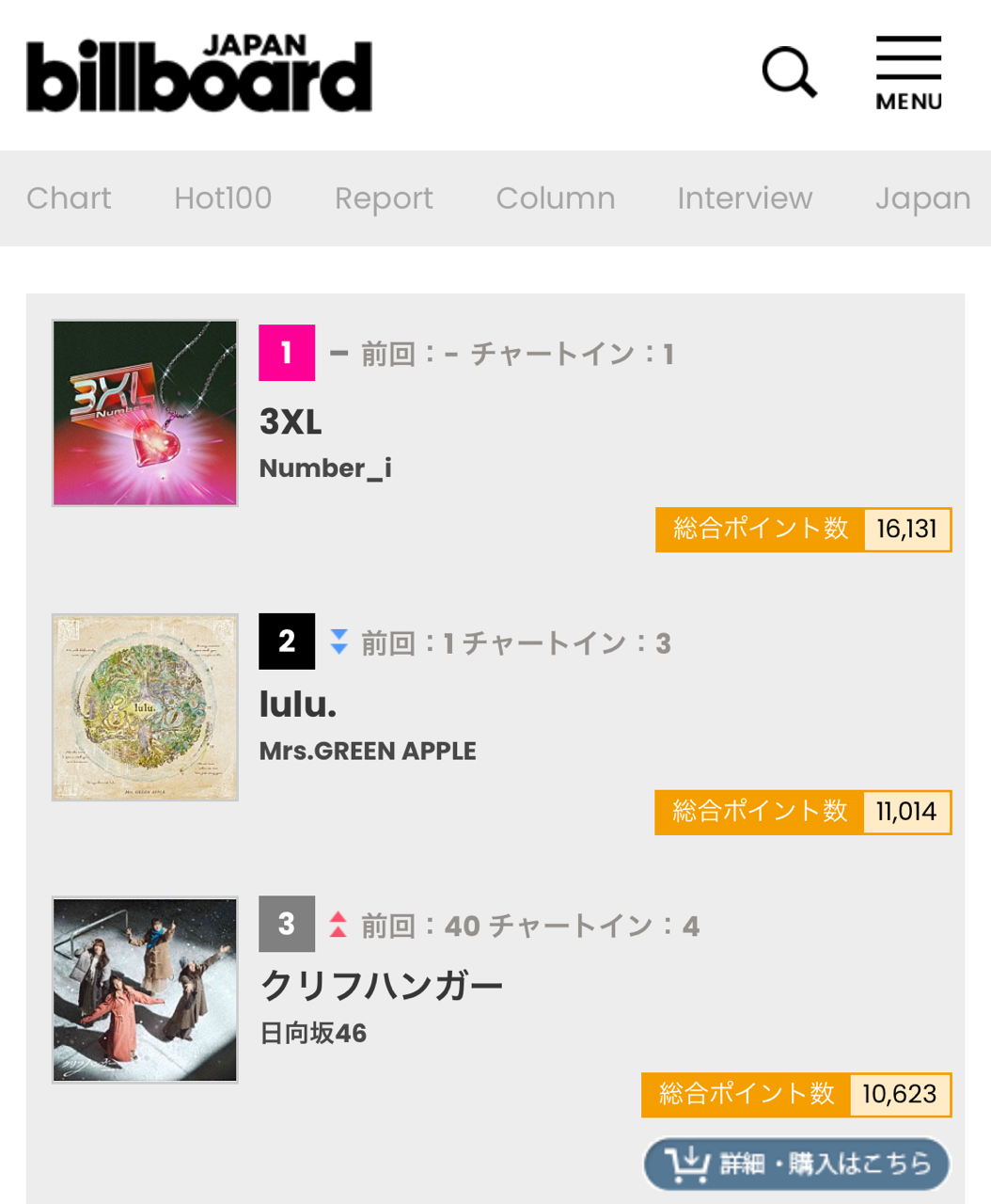The image size is (991, 1204).
Task: Click the black rank 2 badge
Action: [287, 642]
